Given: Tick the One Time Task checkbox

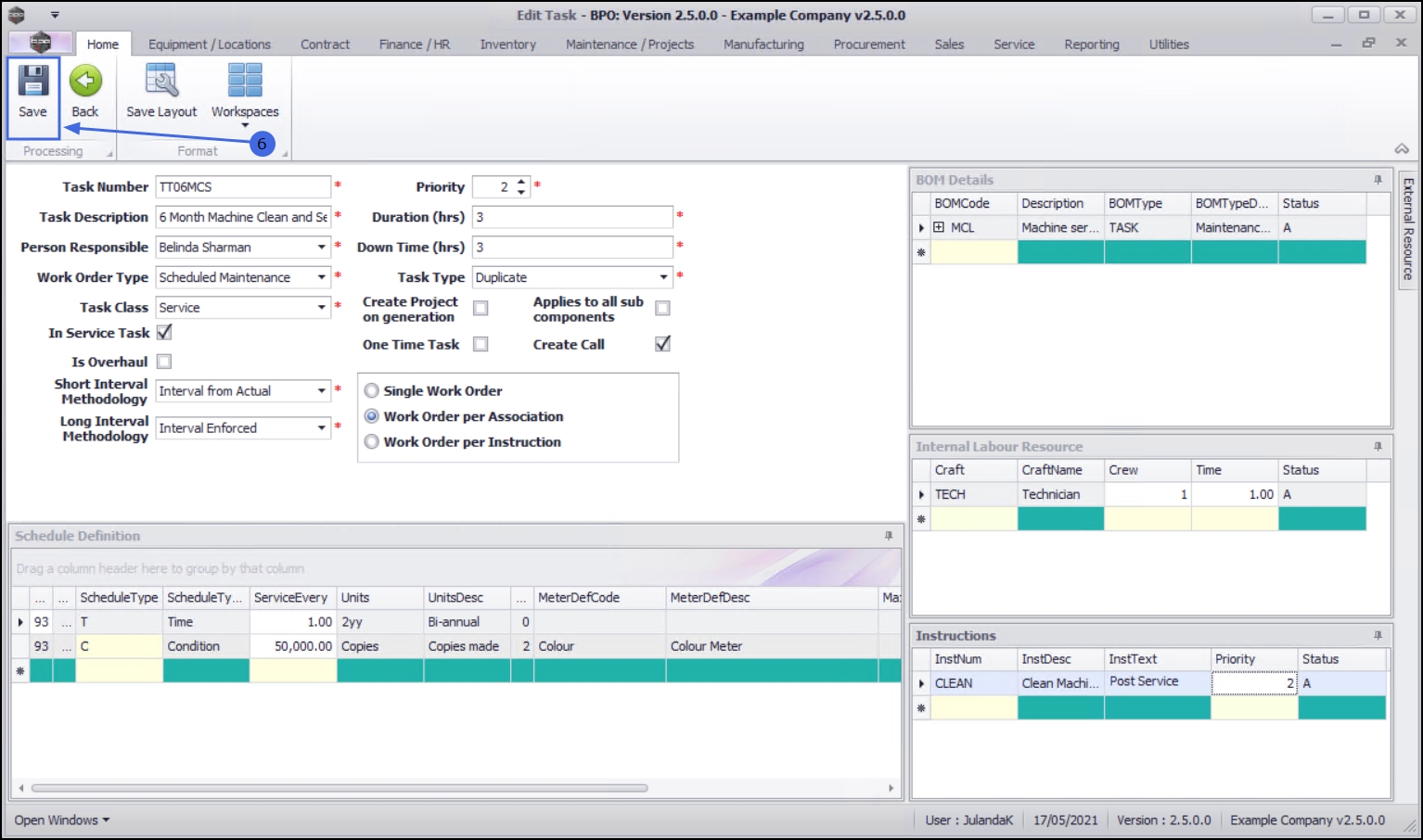Looking at the screenshot, I should (481, 344).
